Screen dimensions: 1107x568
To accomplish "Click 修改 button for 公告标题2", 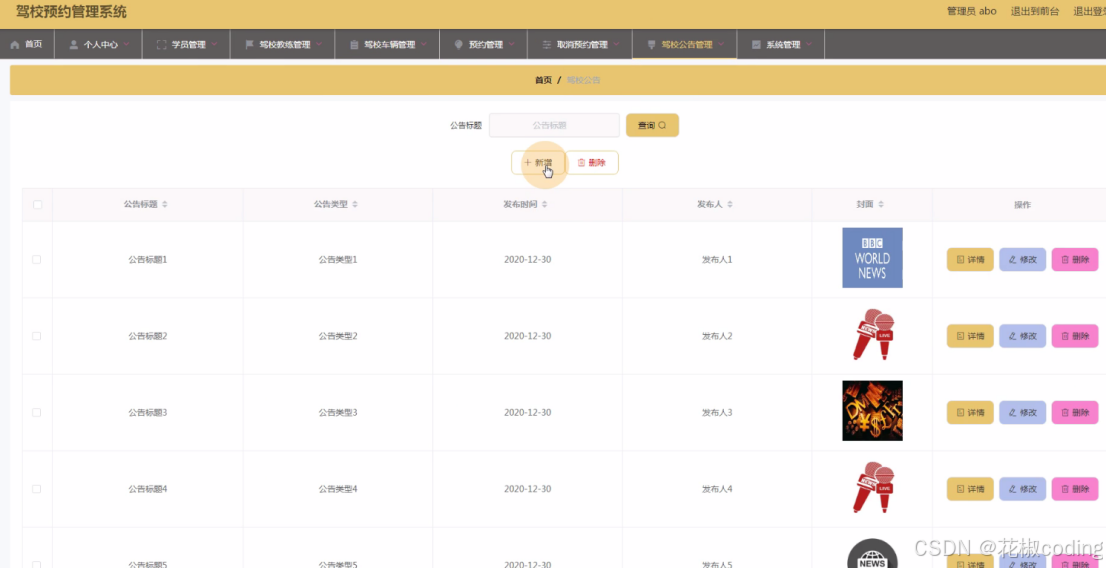I will pos(1022,336).
